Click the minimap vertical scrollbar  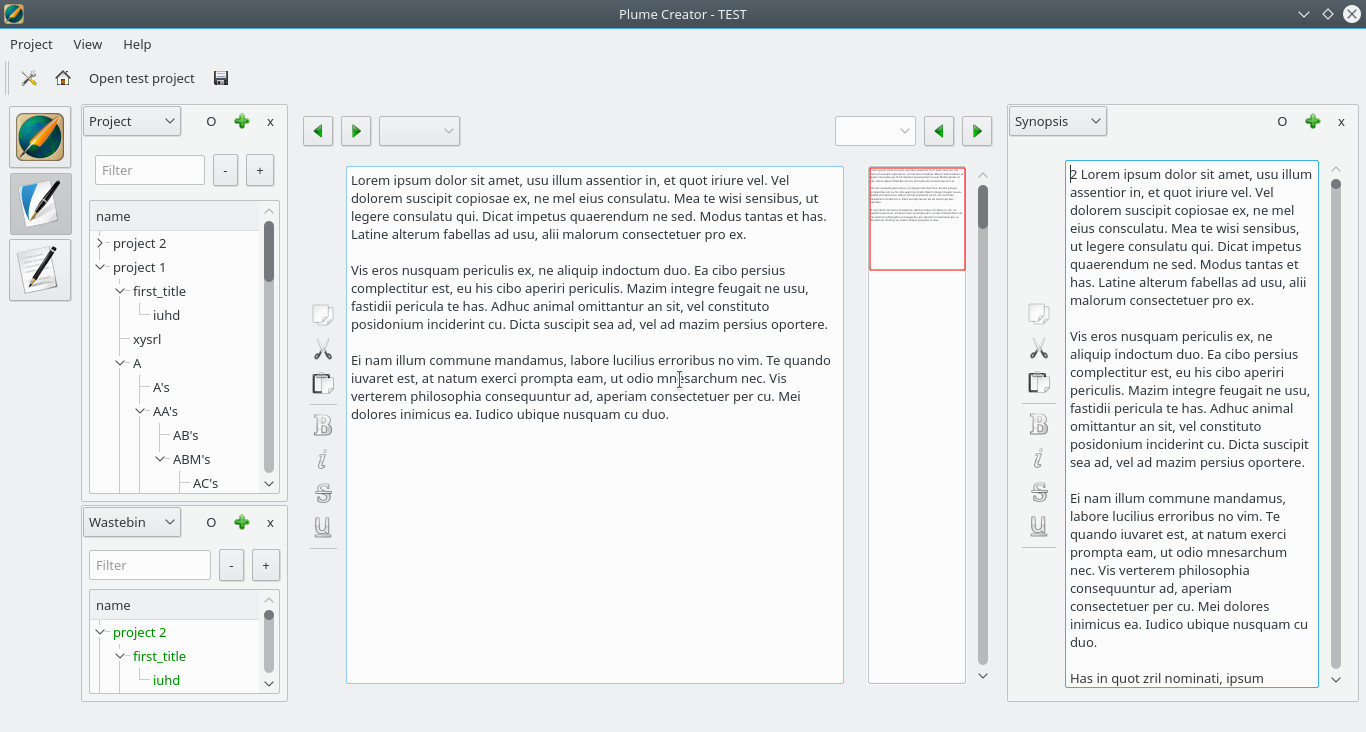983,425
